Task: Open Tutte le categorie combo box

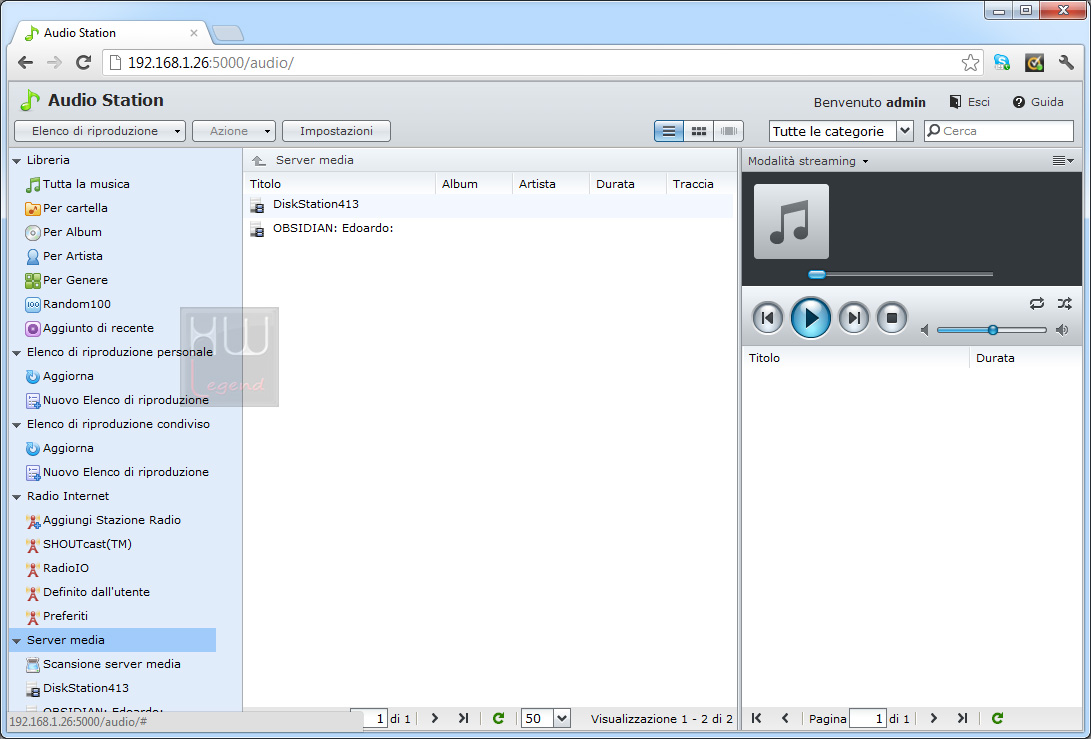Action: [x=841, y=131]
